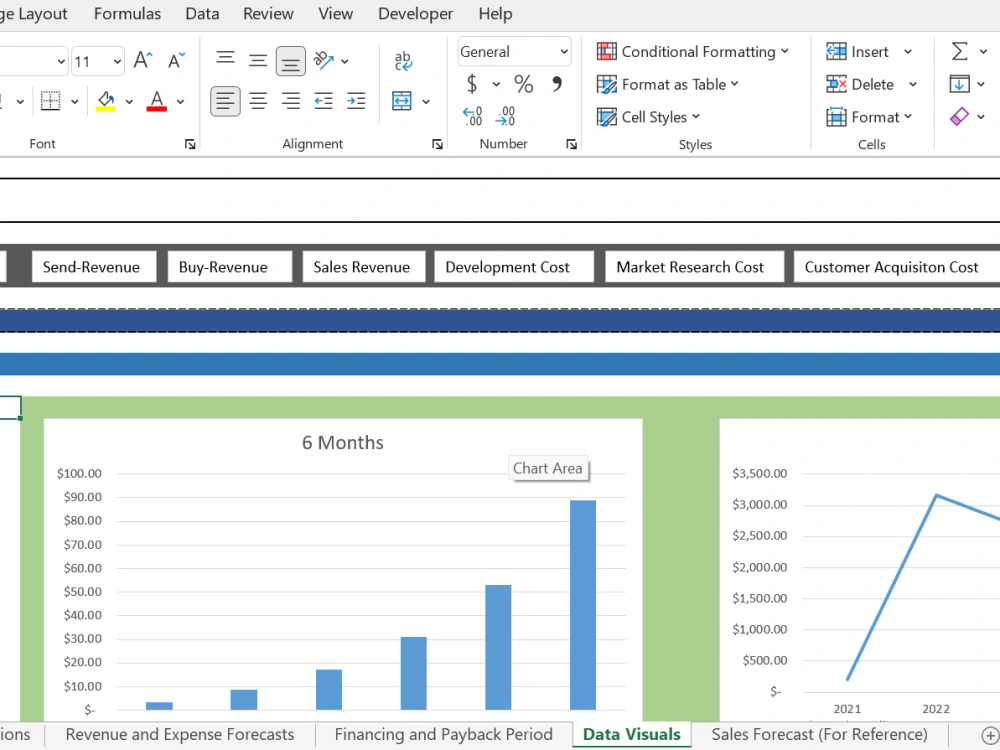Expand Merge & Center options arrow
1000x750 pixels.
pos(426,101)
